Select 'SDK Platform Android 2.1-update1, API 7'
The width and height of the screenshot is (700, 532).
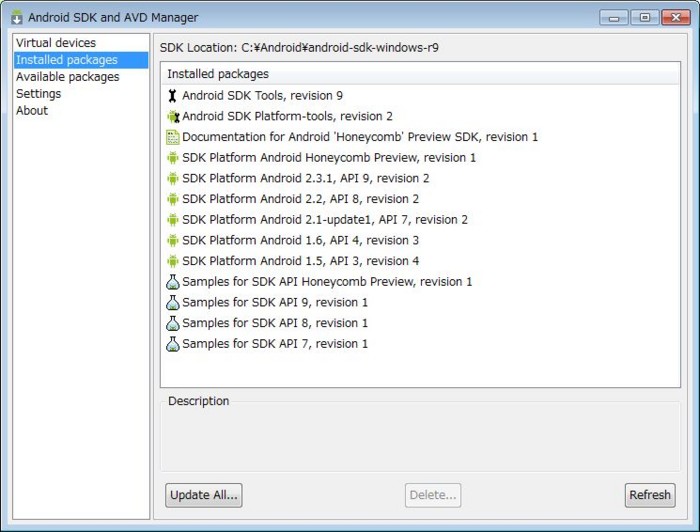pos(325,220)
